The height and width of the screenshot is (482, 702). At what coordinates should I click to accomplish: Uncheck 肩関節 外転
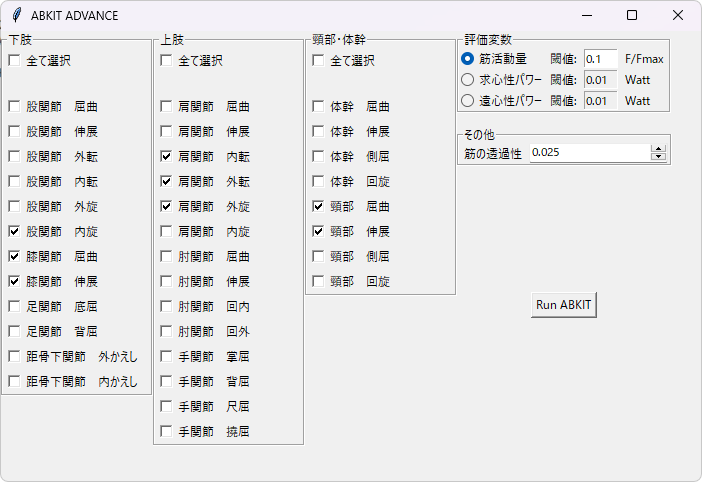[166, 182]
